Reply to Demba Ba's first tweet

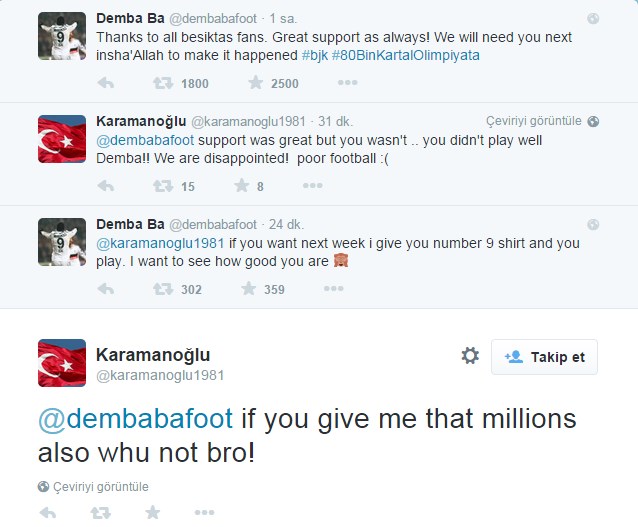pos(106,83)
